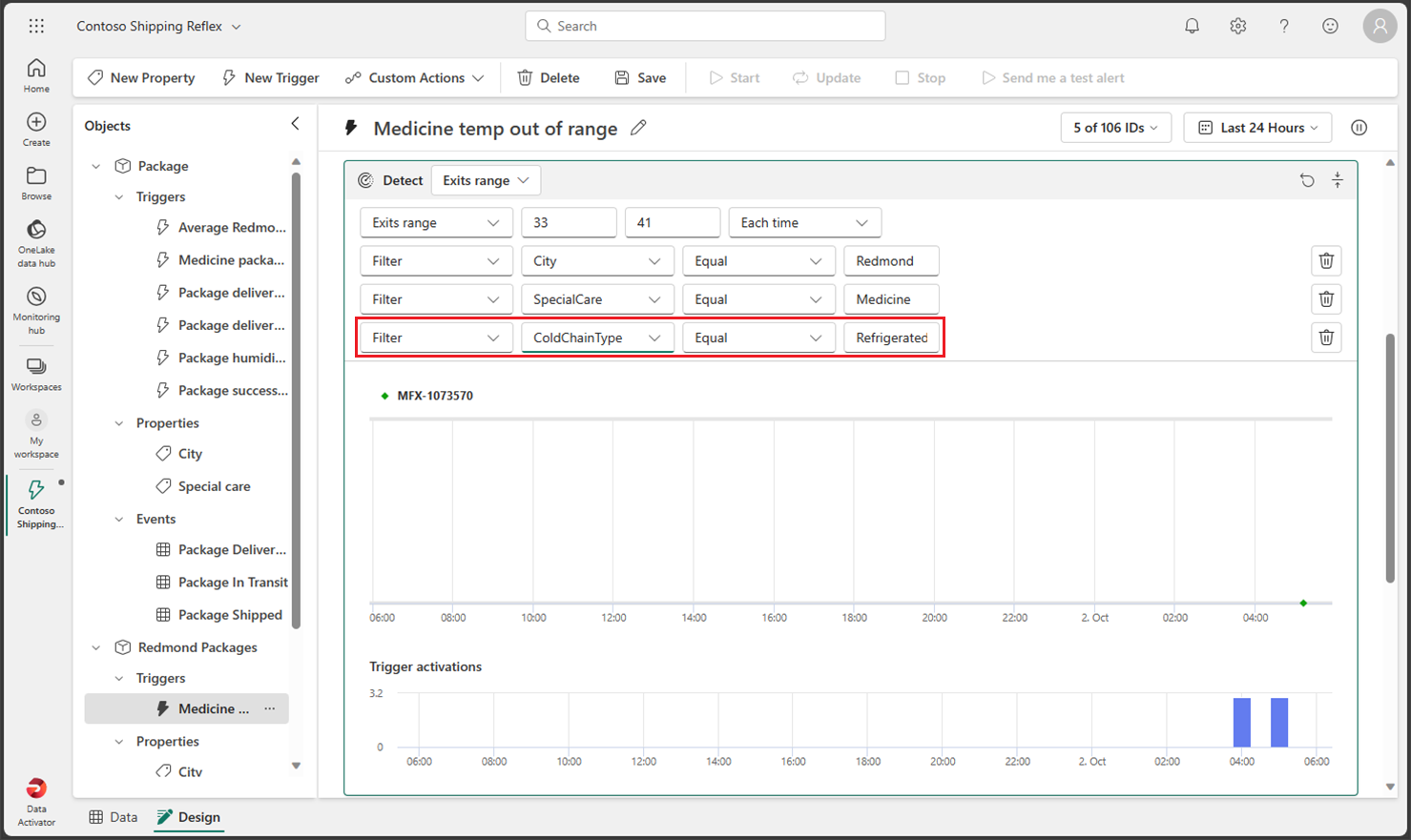Switch to Design tab

tap(189, 817)
